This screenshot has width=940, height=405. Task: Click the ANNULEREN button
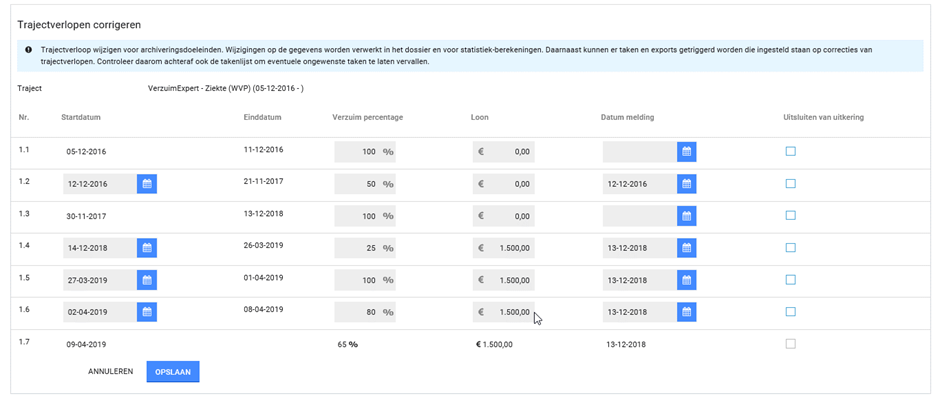(111, 372)
